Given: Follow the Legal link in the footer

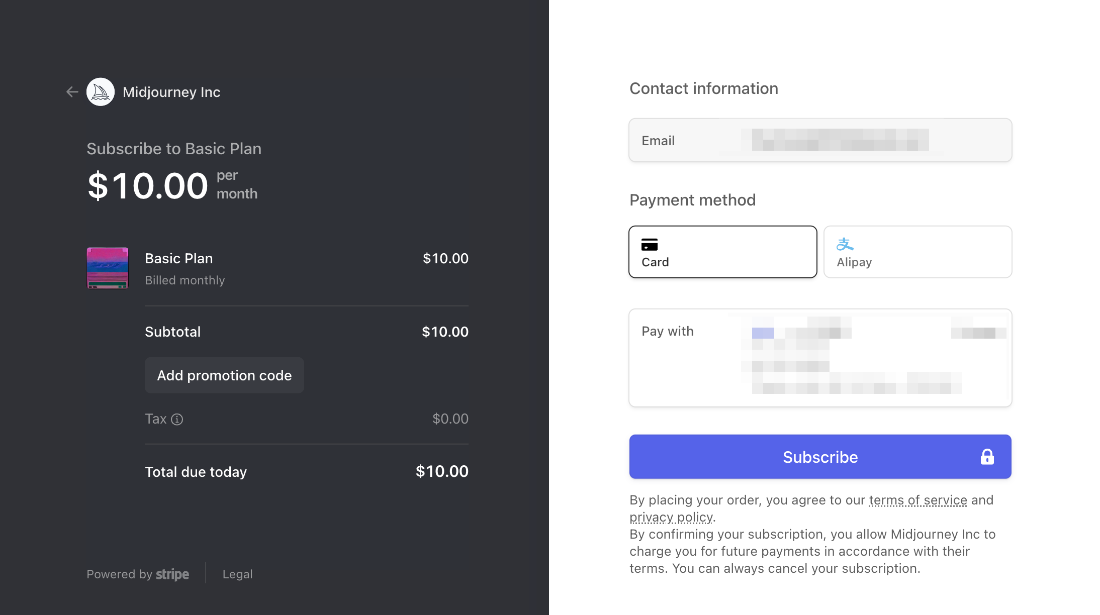Looking at the screenshot, I should tap(237, 574).
